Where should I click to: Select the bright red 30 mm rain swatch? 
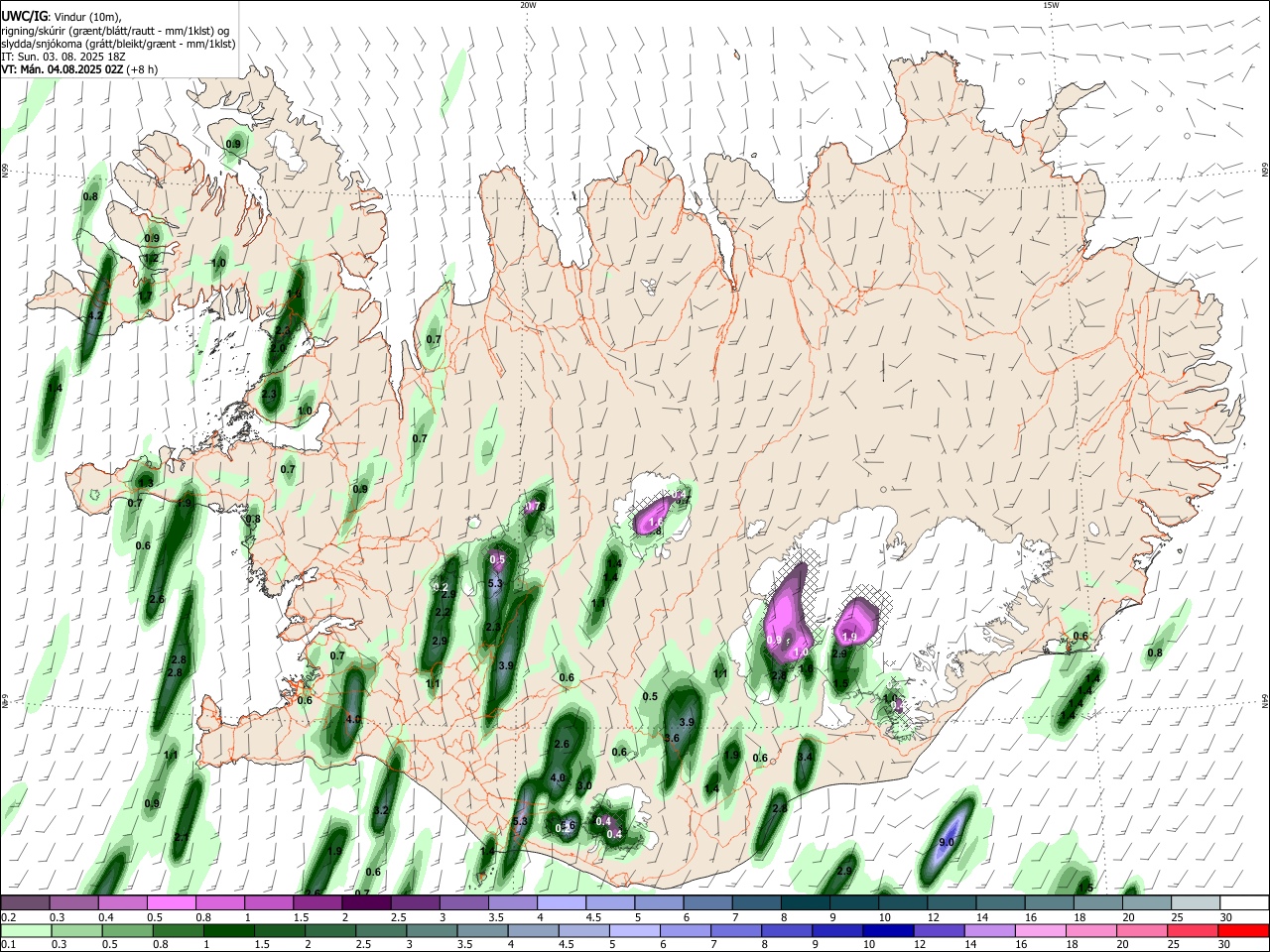[x=1243, y=931]
